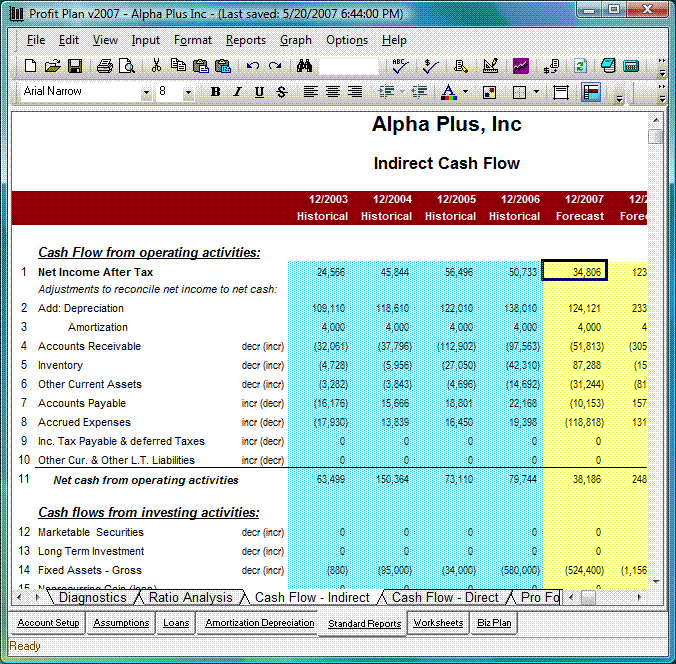The image size is (676, 664).
Task: Click horizontal scrollbar right arrow
Action: [x=639, y=597]
